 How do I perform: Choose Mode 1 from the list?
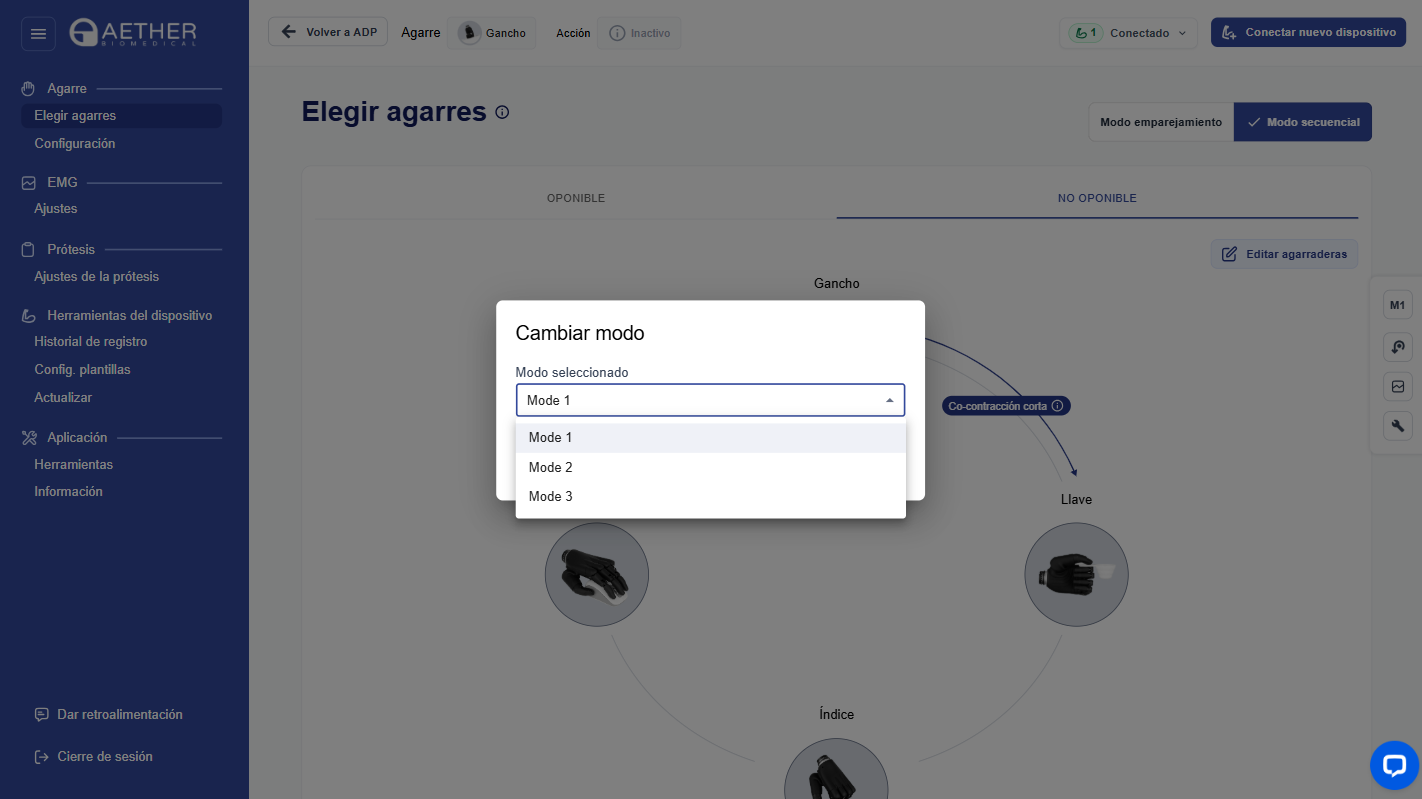click(x=711, y=438)
